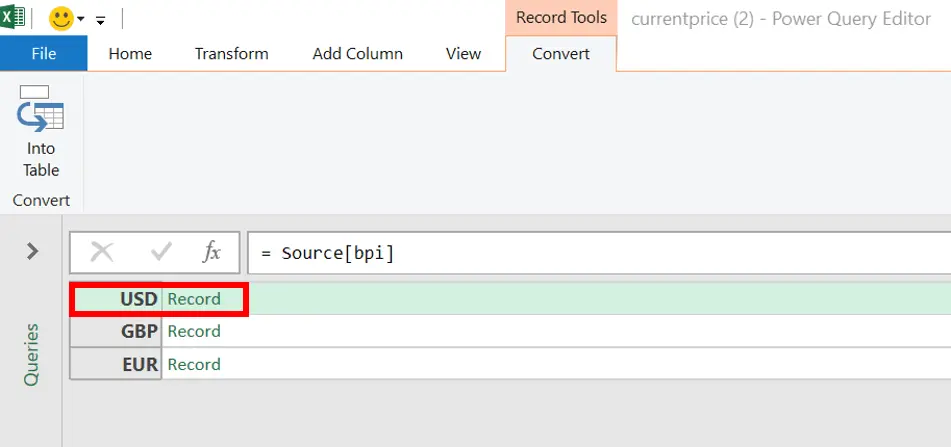Switch to the Transform ribbon tab
Image resolution: width=951 pixels, height=447 pixels.
click(x=232, y=53)
